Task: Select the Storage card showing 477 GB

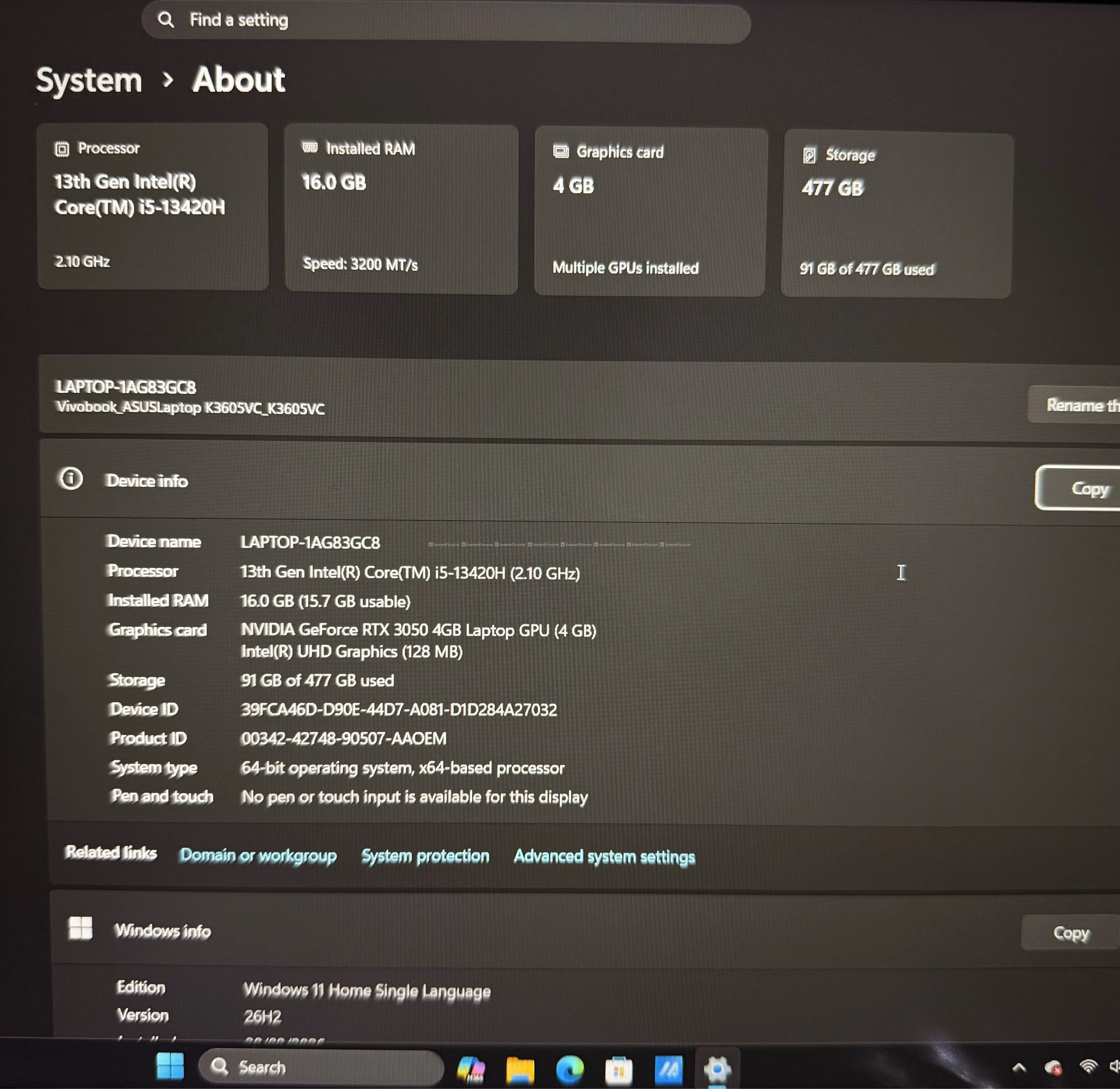Action: pos(897,214)
